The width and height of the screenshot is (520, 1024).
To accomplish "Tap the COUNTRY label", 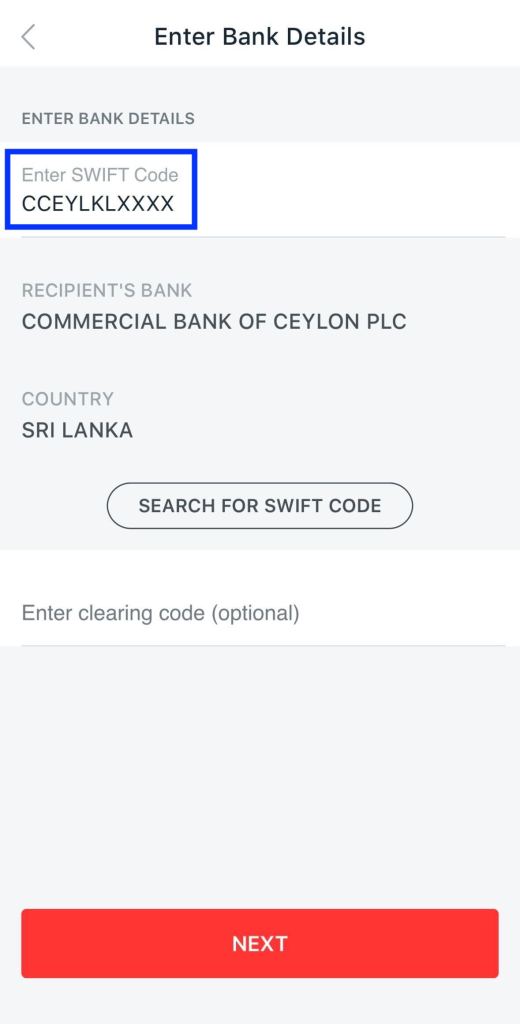I will (68, 398).
